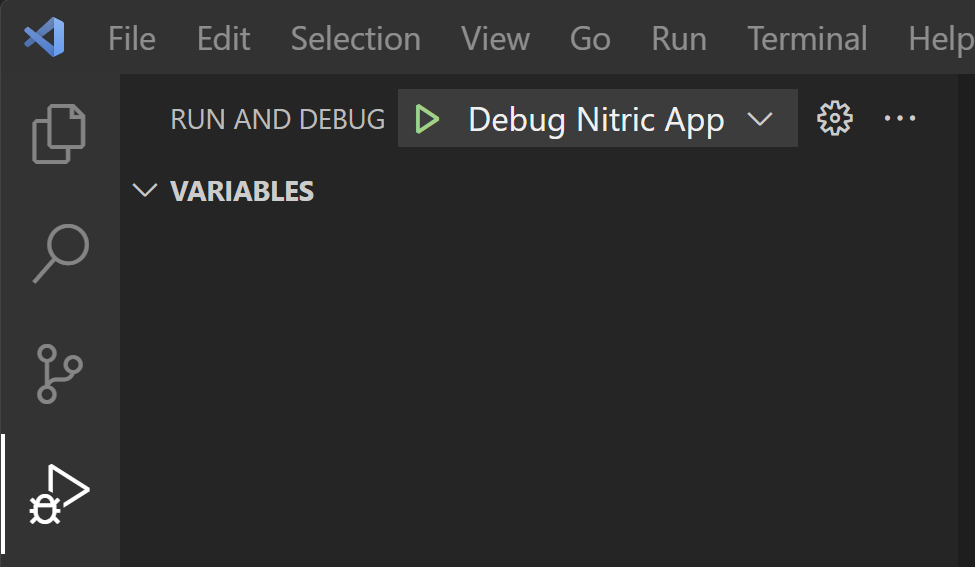Open the Help menu

(939, 39)
